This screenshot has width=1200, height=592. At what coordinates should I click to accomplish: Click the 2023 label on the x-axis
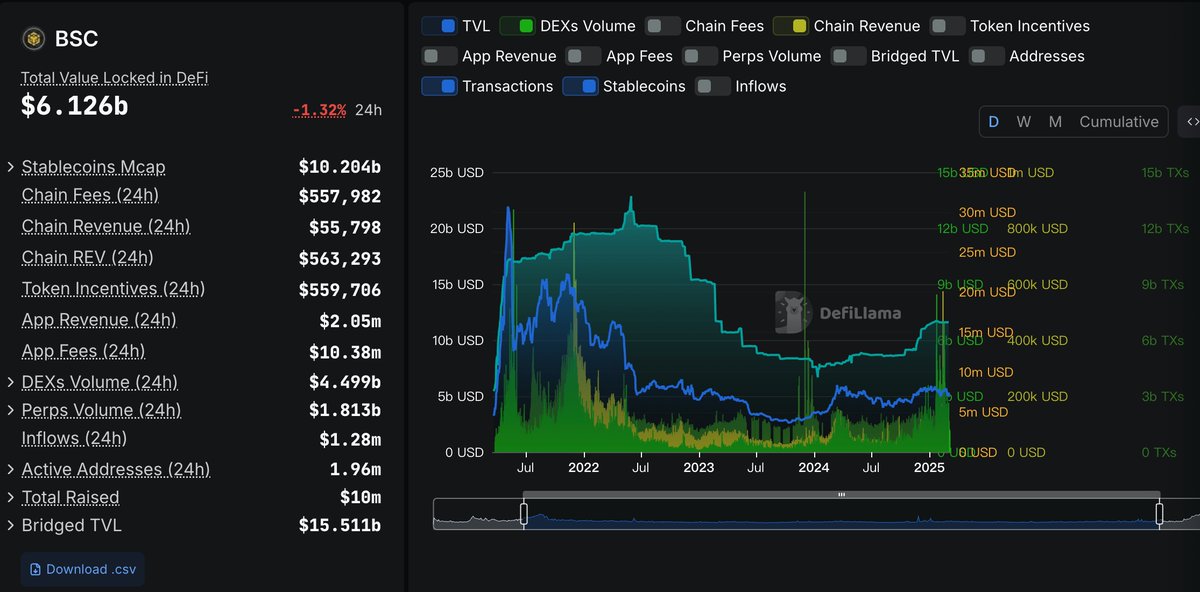pos(698,468)
